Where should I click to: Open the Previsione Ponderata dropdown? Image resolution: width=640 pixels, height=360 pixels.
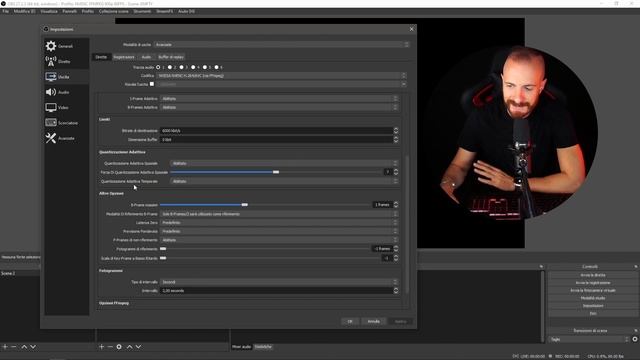(279, 231)
